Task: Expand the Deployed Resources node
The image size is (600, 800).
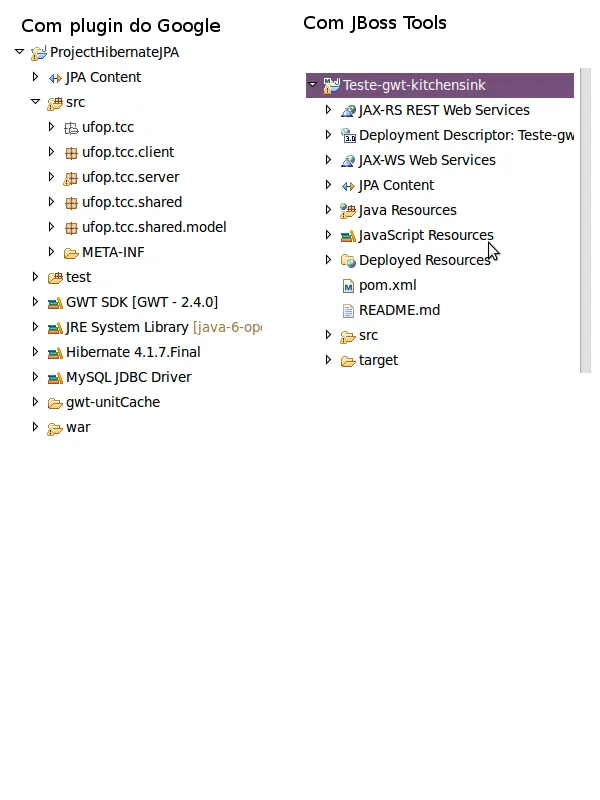Action: [329, 259]
